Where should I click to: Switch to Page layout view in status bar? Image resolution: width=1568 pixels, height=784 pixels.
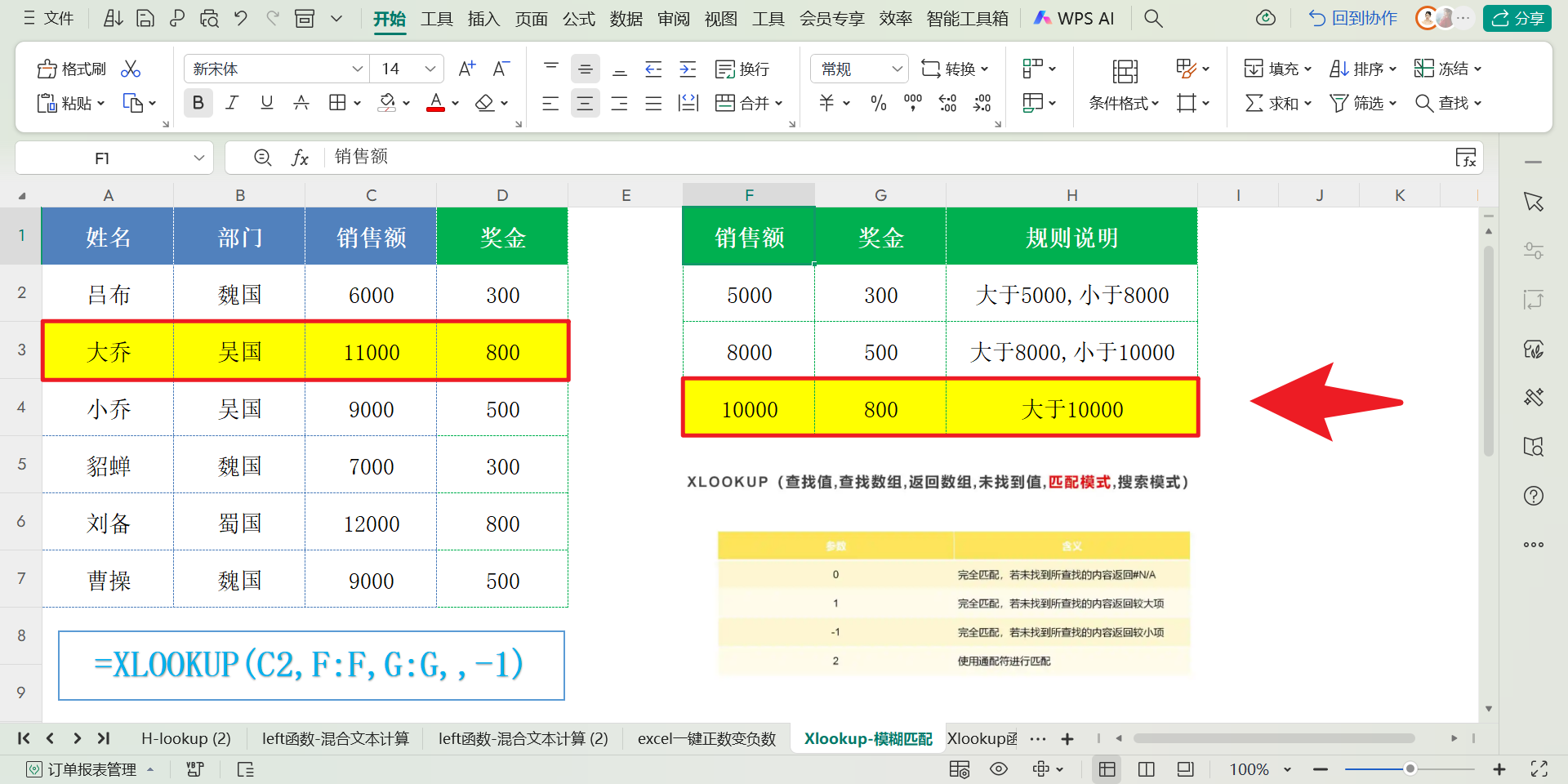click(1146, 769)
